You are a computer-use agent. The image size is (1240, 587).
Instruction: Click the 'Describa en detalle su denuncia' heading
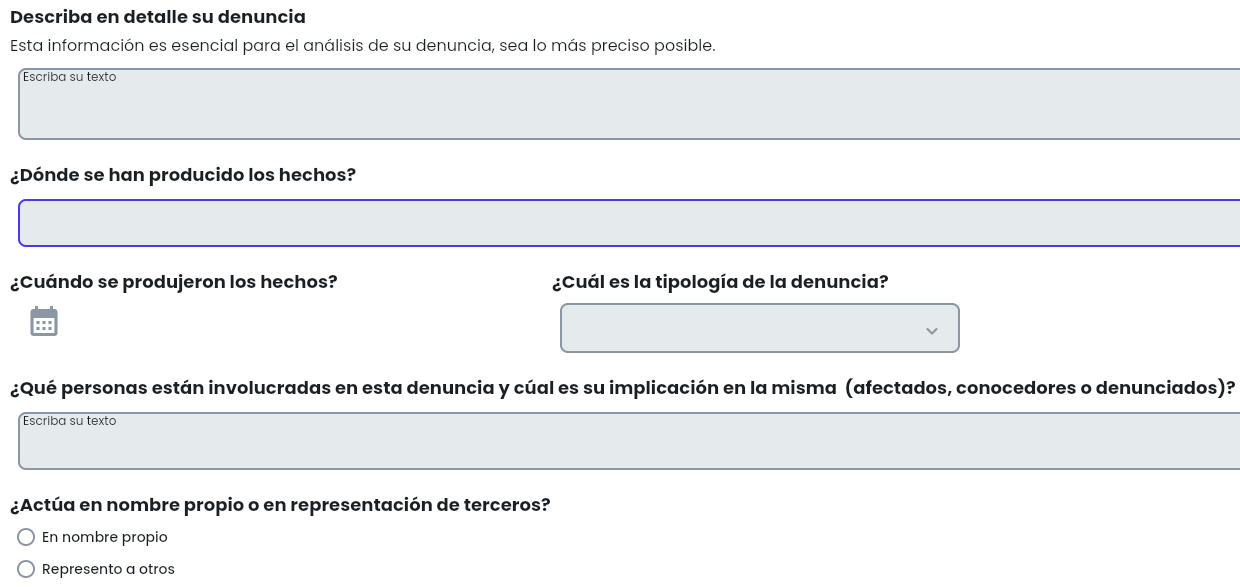click(158, 17)
